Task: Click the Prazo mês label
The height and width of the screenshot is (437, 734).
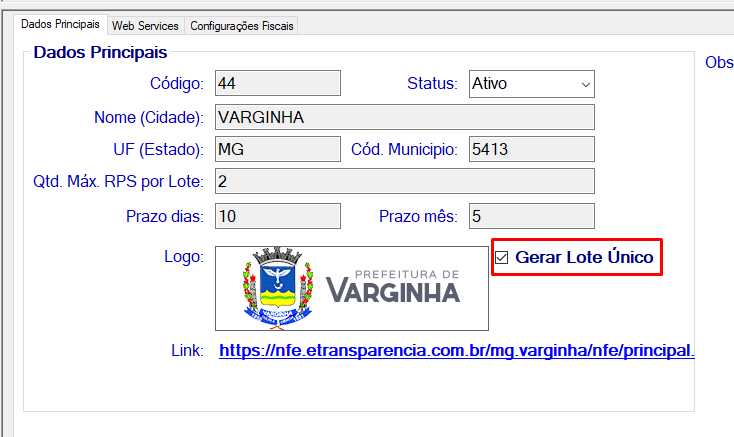Action: pos(418,216)
